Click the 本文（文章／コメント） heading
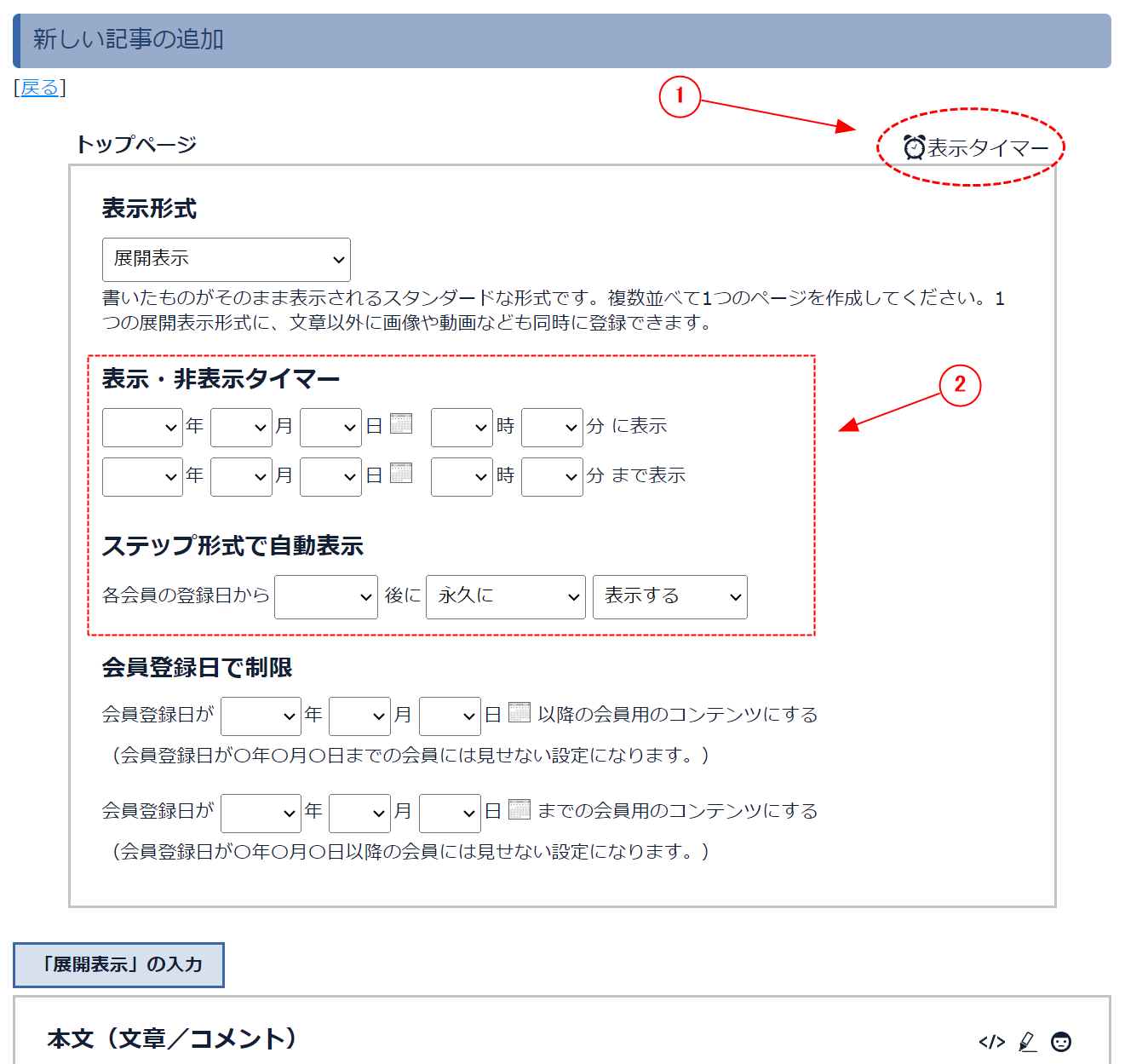The width and height of the screenshot is (1125, 1064). 172,1039
